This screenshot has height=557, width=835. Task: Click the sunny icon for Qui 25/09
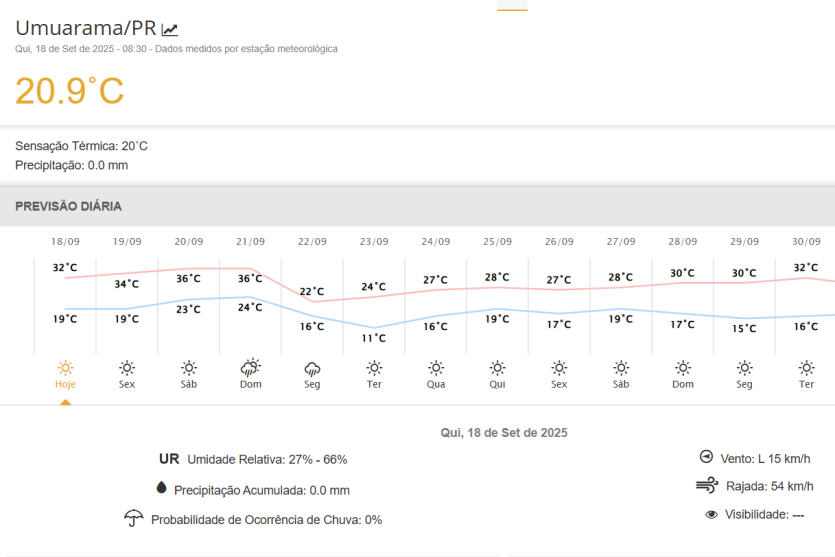click(497, 368)
